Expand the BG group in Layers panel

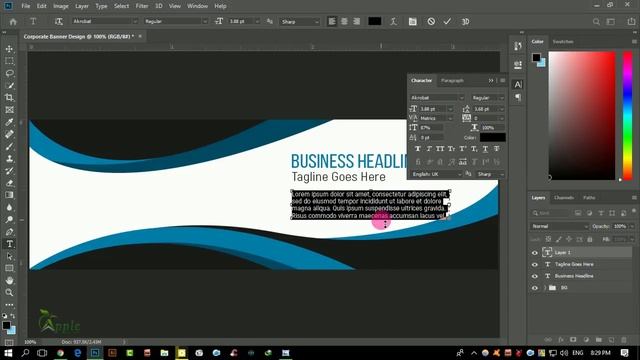tap(545, 288)
